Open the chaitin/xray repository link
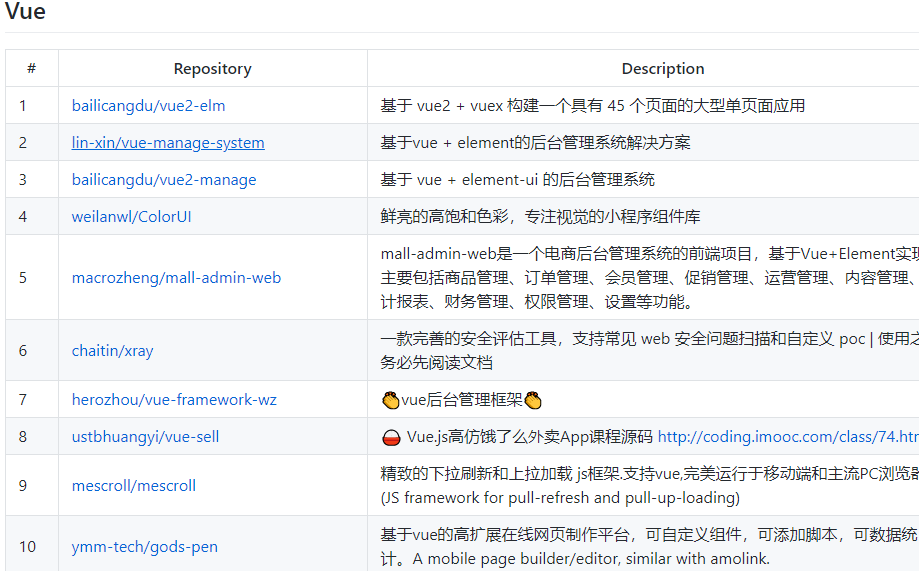Viewport: 922px width, 571px height. tap(112, 351)
